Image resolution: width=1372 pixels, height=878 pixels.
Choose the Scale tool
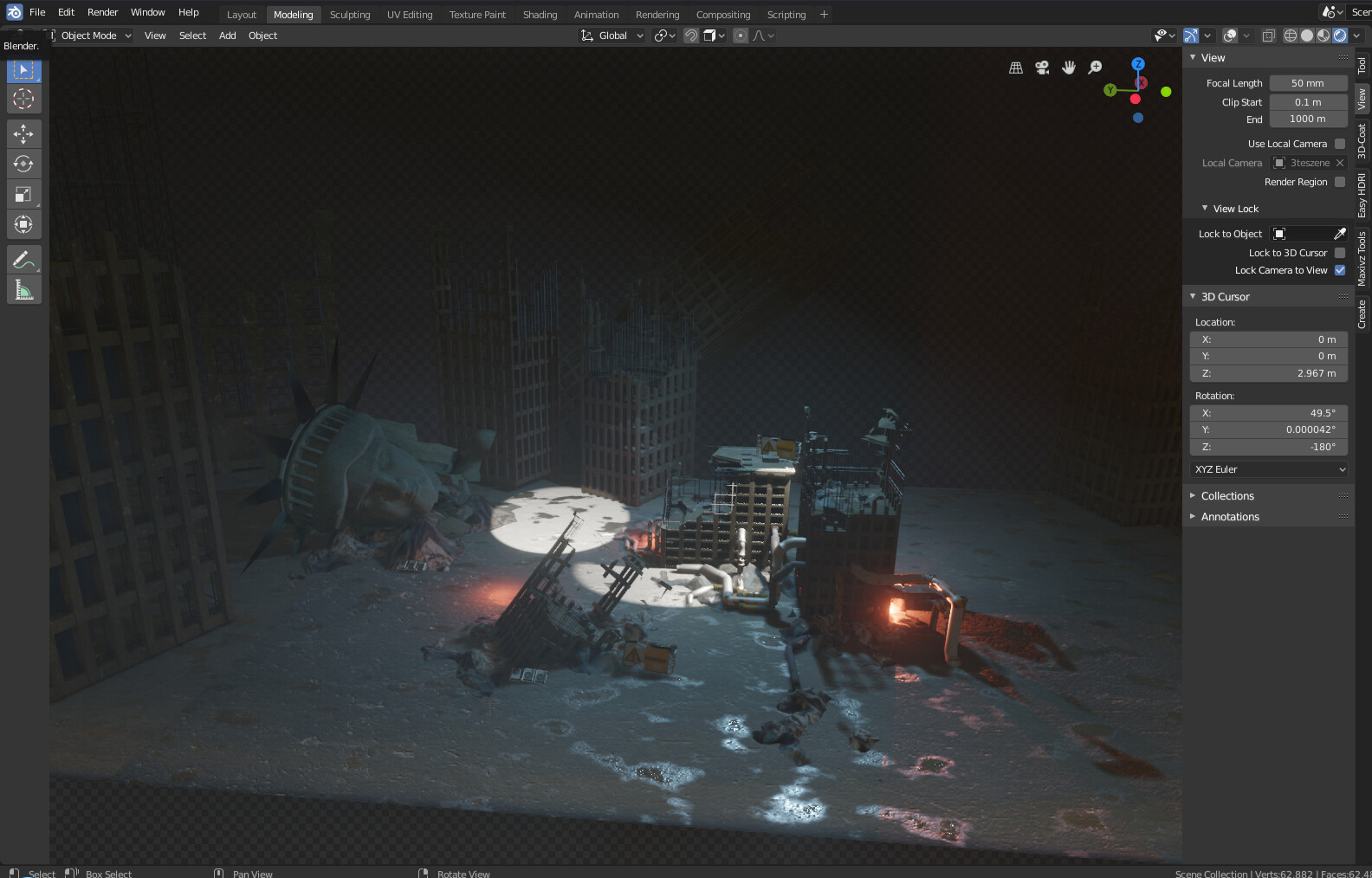24,194
